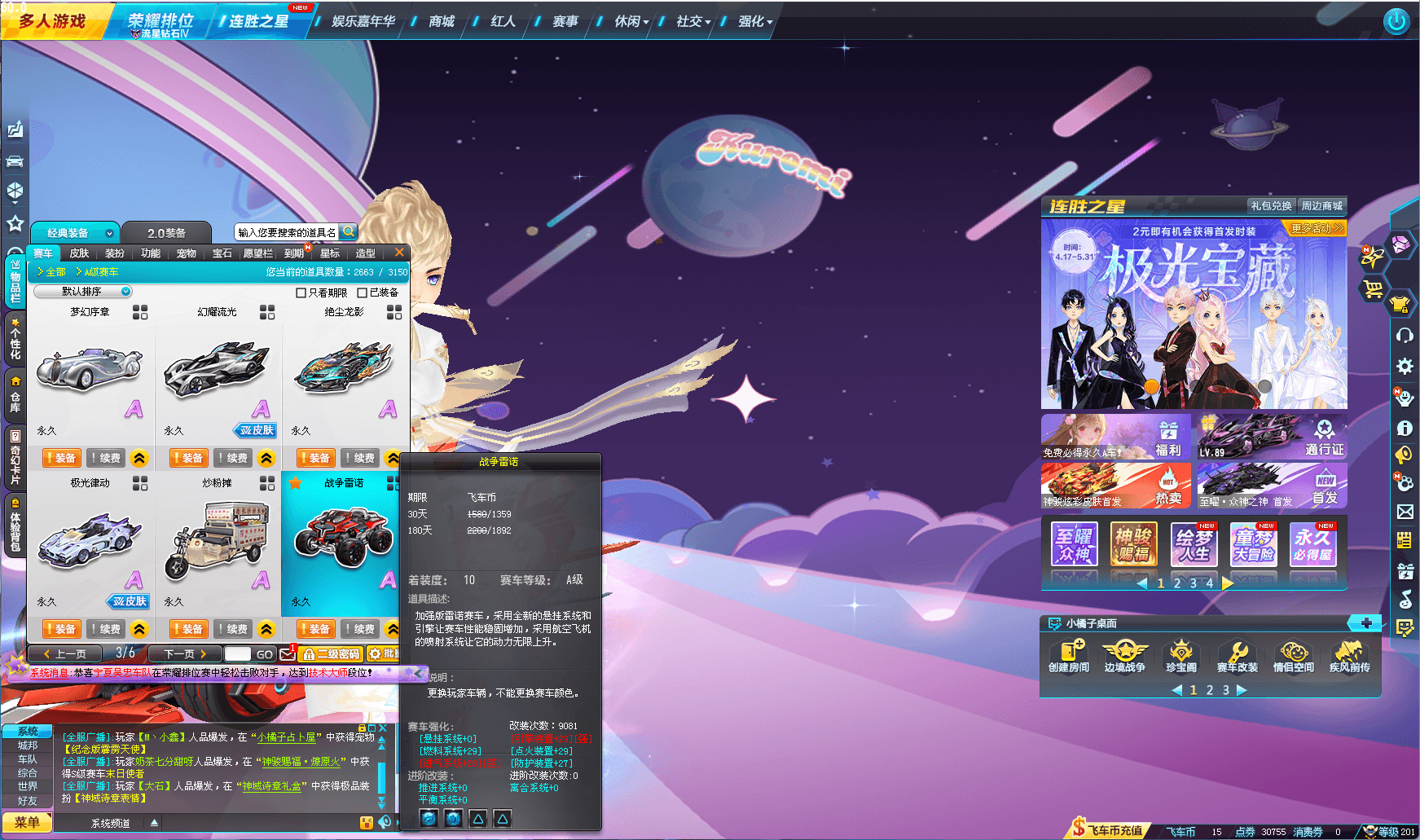
Task: Click the 二级密码 button
Action: (331, 653)
